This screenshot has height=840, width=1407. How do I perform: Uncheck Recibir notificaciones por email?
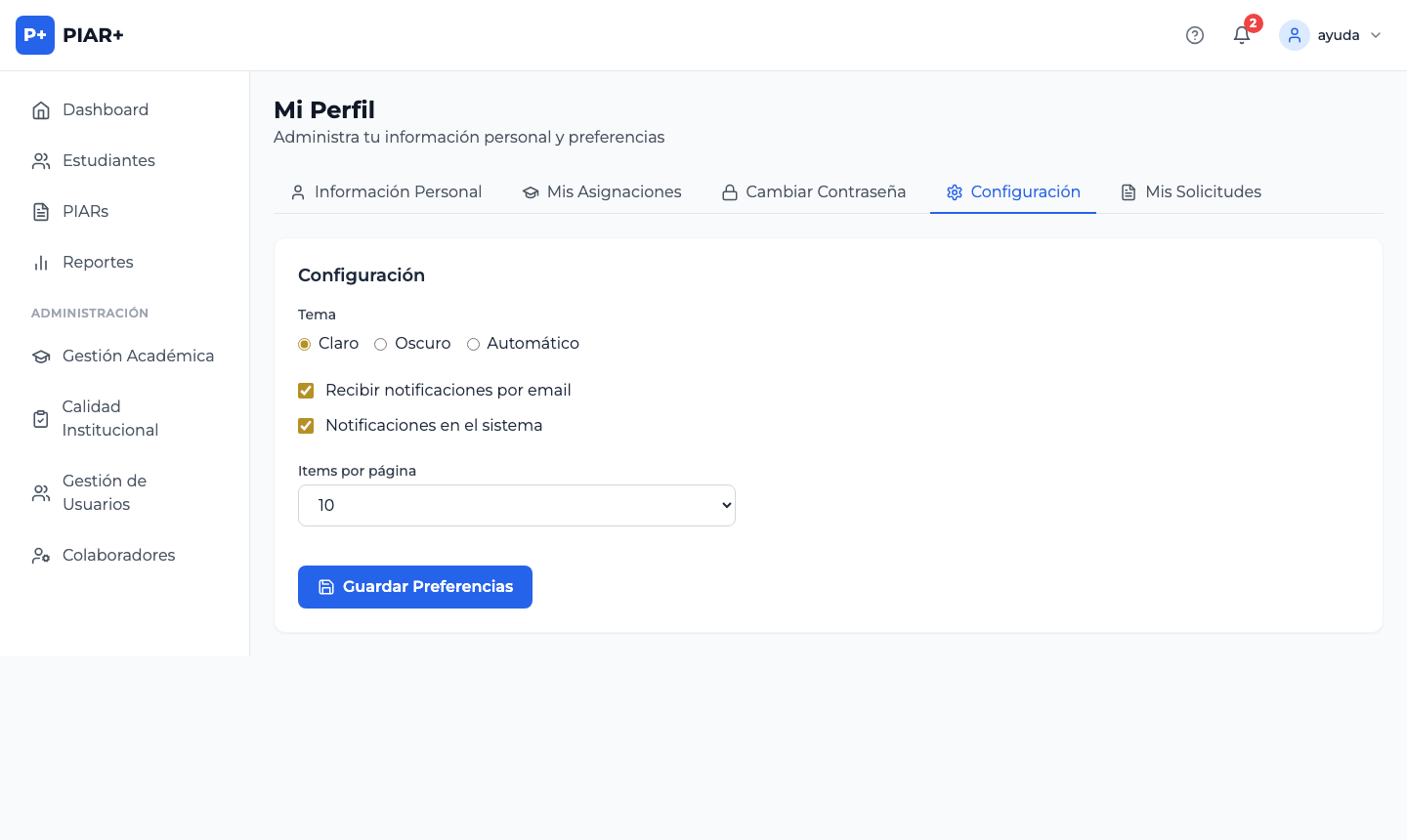coord(306,391)
